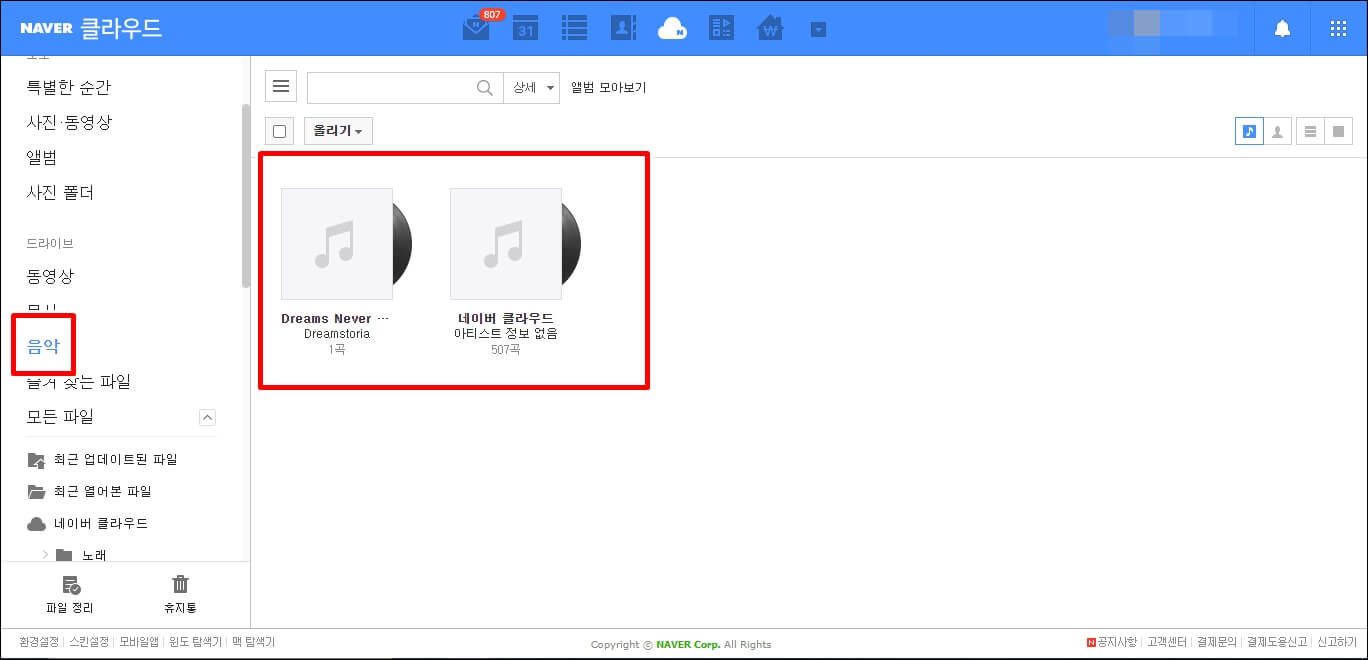Open the Dreams Never album cover
1368x660 pixels.
(337, 244)
